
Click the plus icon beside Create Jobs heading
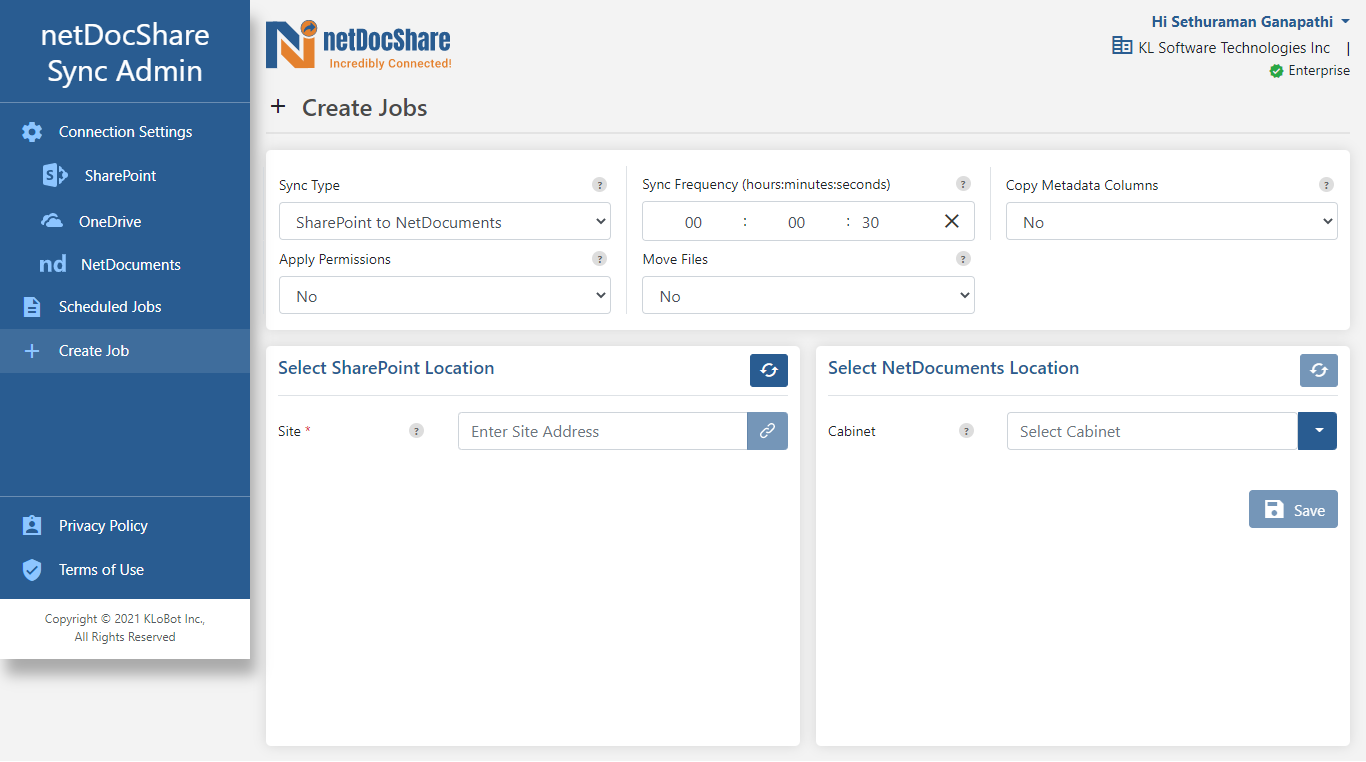[x=278, y=107]
